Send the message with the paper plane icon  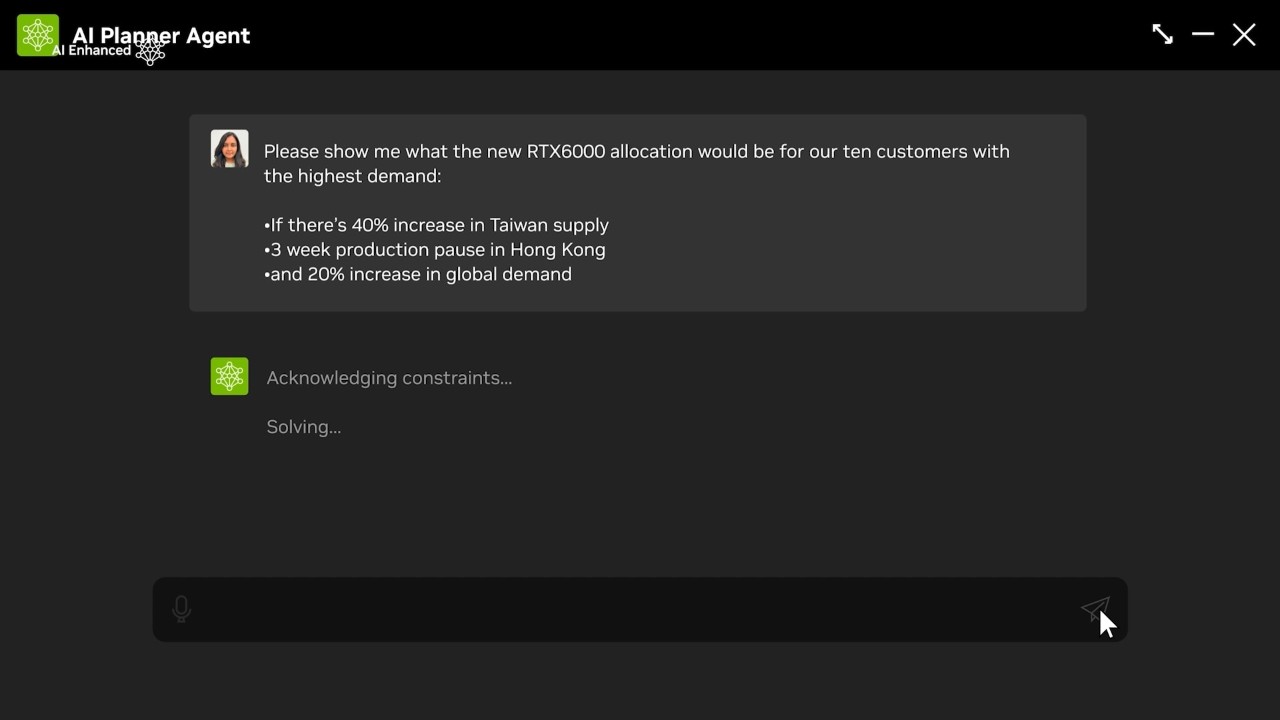click(x=1095, y=609)
